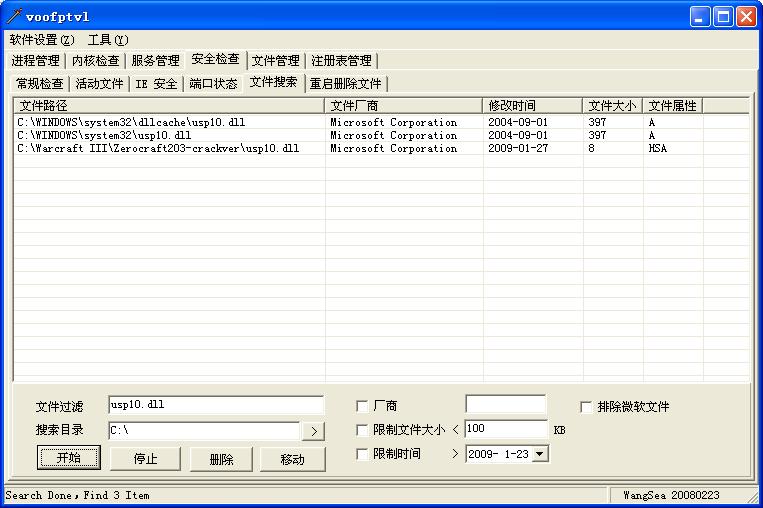The height and width of the screenshot is (508, 763).
Task: Switch to the 服务管理 tab
Action: tap(155, 61)
